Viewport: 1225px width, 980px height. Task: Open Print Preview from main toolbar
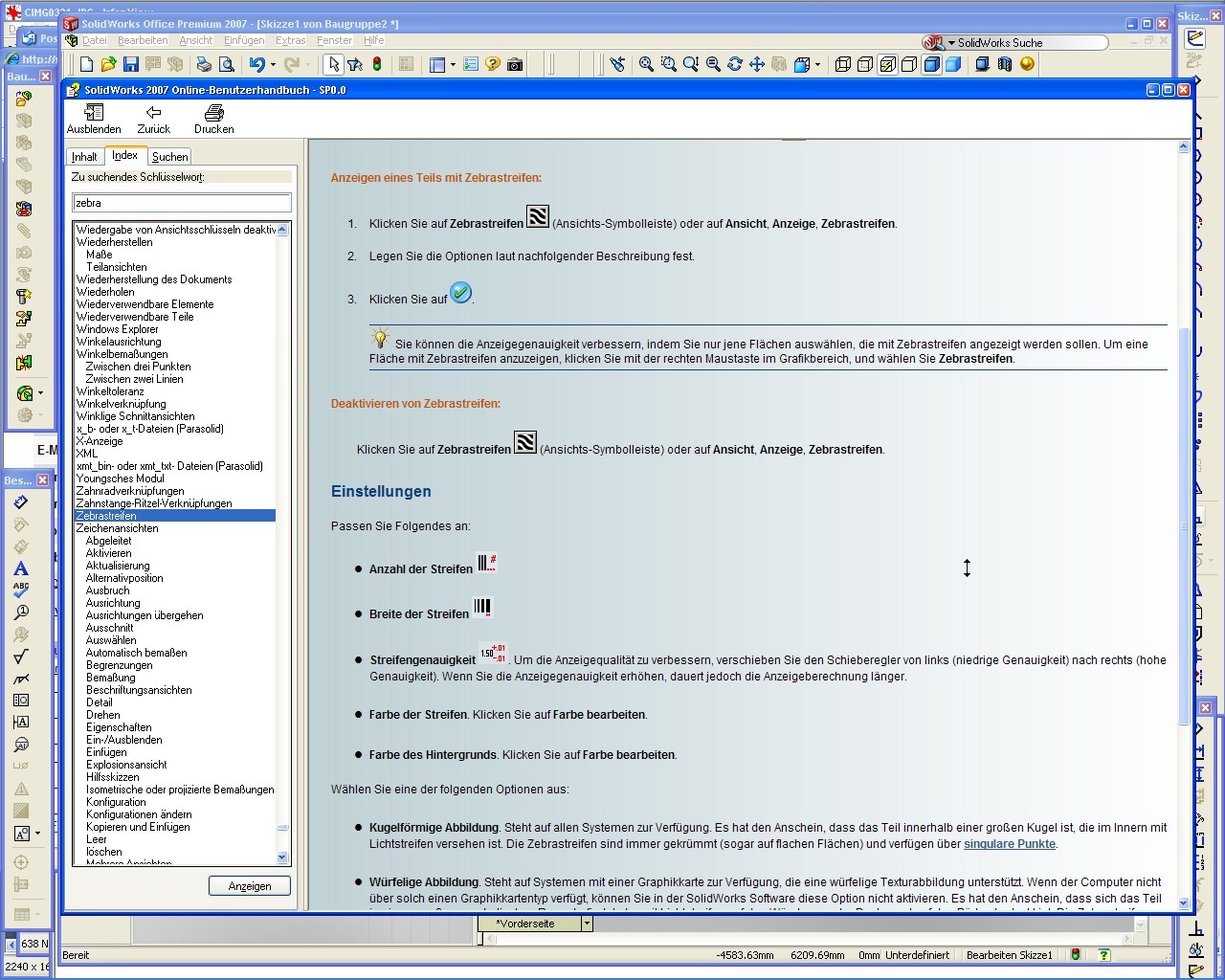pos(227,64)
